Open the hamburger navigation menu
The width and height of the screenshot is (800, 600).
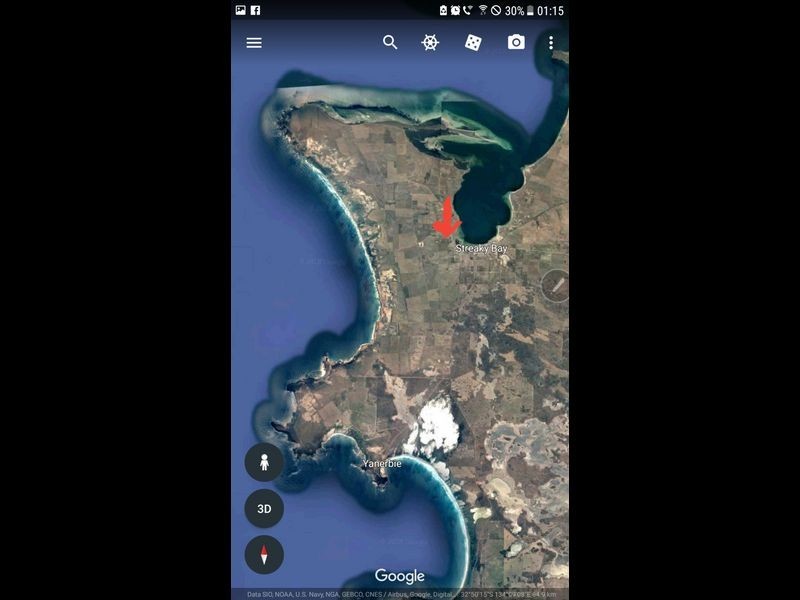pyautogui.click(x=254, y=43)
